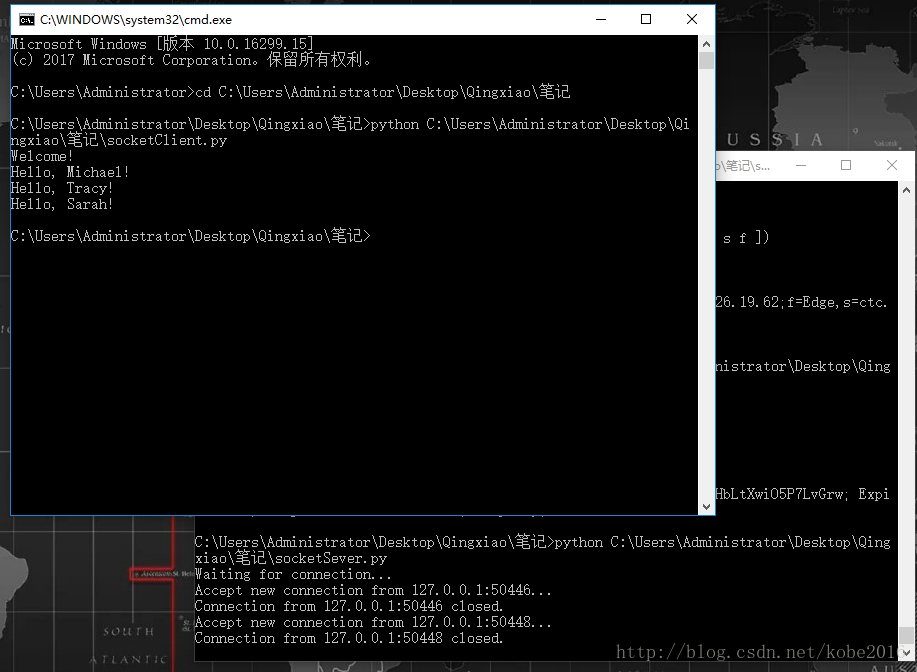Screen dimensions: 917x672
Task: Click the 'HbLtXwiO5P7LvGrw; Expi' text in the background window
Action: (802, 494)
